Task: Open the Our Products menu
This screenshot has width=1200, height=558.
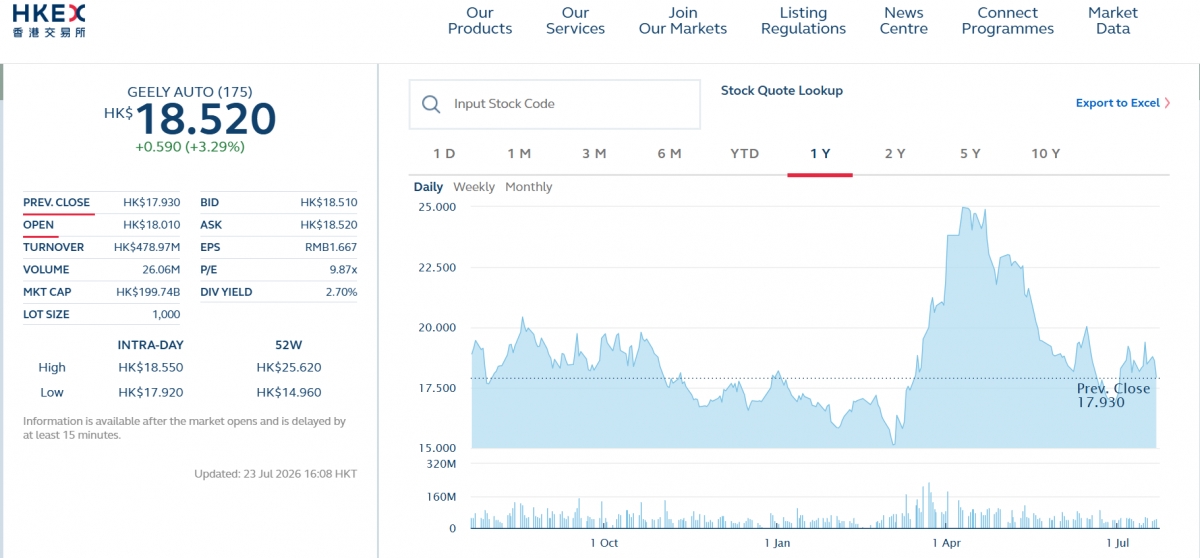Action: click(x=480, y=21)
